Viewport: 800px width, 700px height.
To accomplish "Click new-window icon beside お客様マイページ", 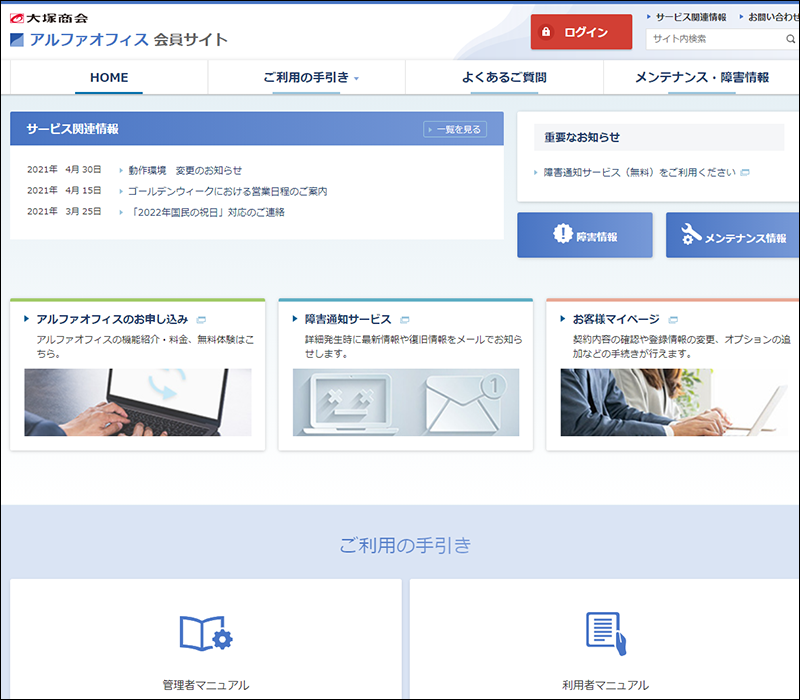I will coord(673,320).
